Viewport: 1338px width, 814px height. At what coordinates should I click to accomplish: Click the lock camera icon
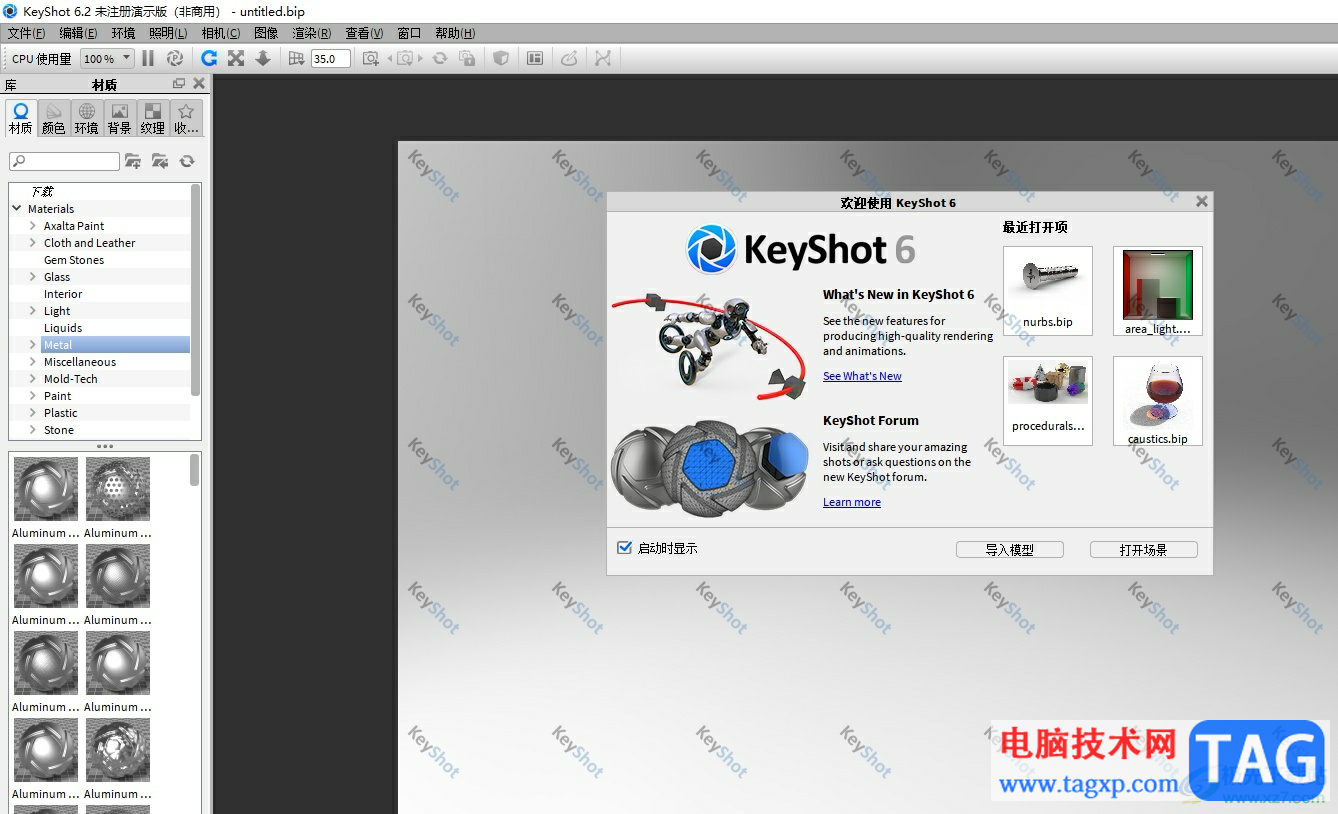pos(467,59)
